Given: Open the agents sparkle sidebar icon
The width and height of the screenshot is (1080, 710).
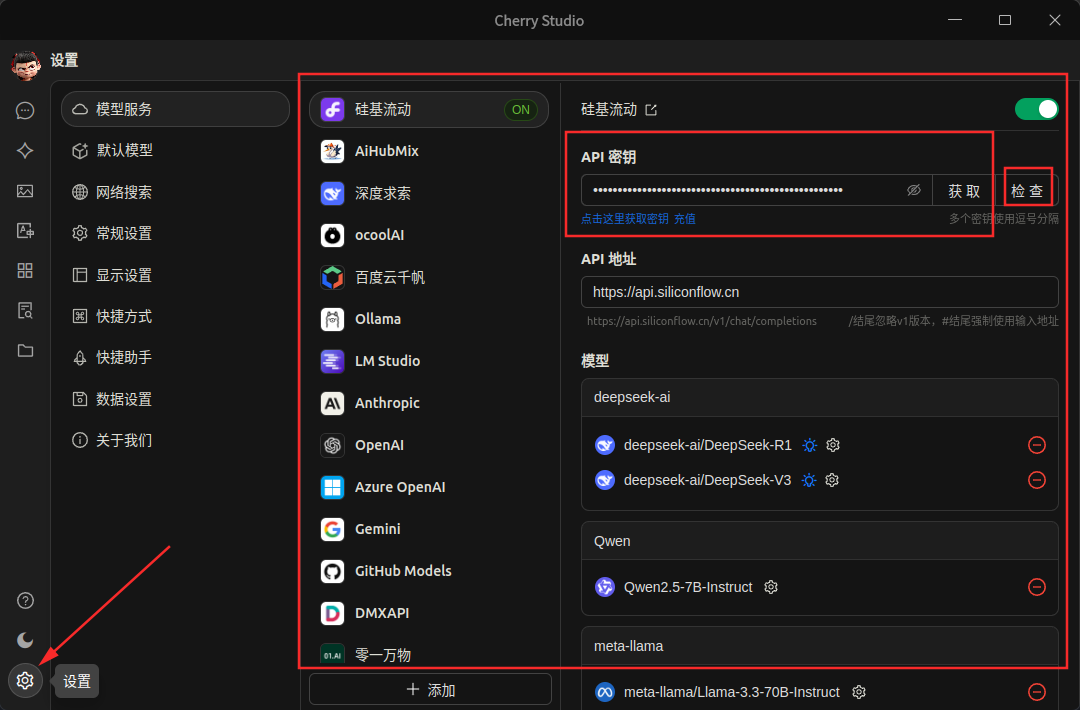Looking at the screenshot, I should click(25, 150).
